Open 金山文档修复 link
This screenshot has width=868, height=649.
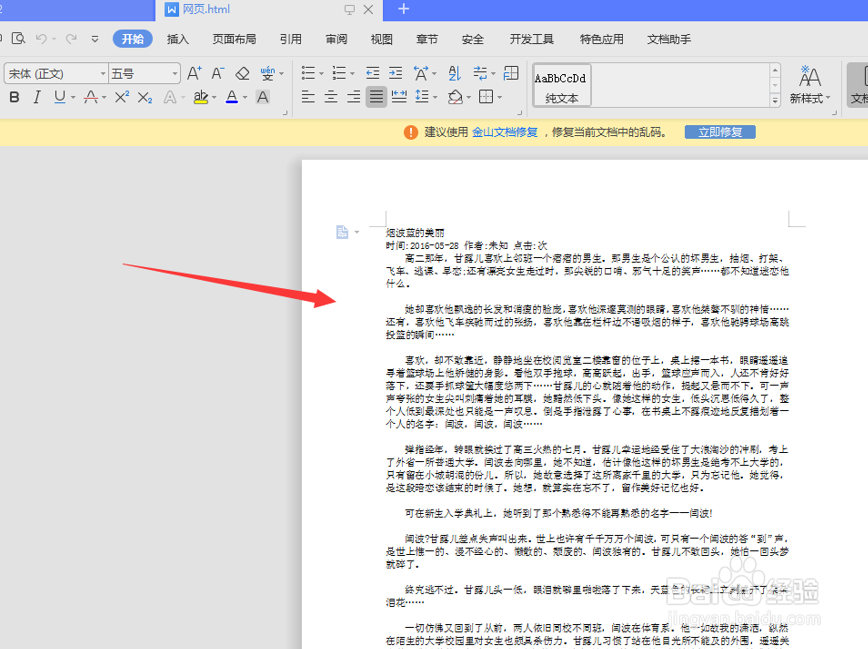point(504,132)
